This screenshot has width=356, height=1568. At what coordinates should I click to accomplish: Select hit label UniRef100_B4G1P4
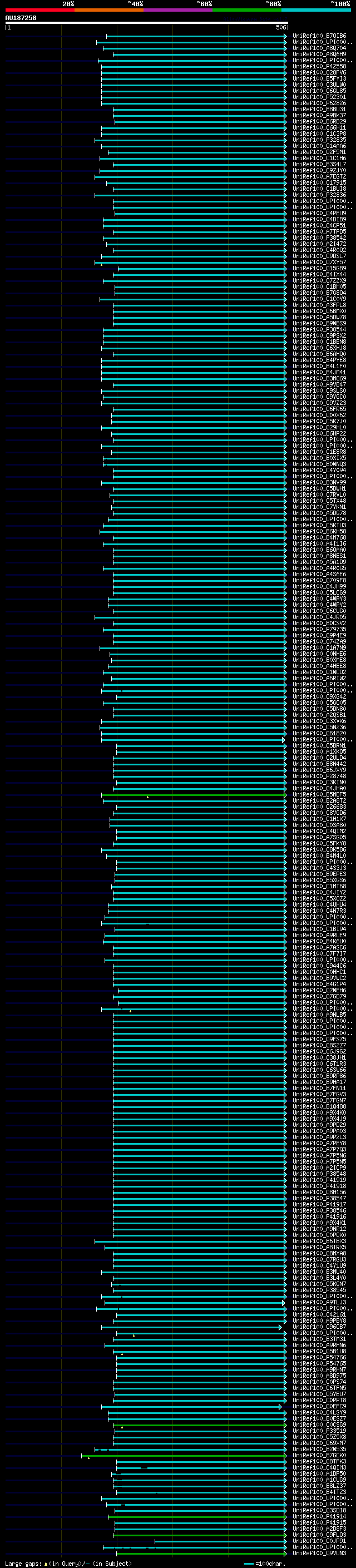[319, 985]
